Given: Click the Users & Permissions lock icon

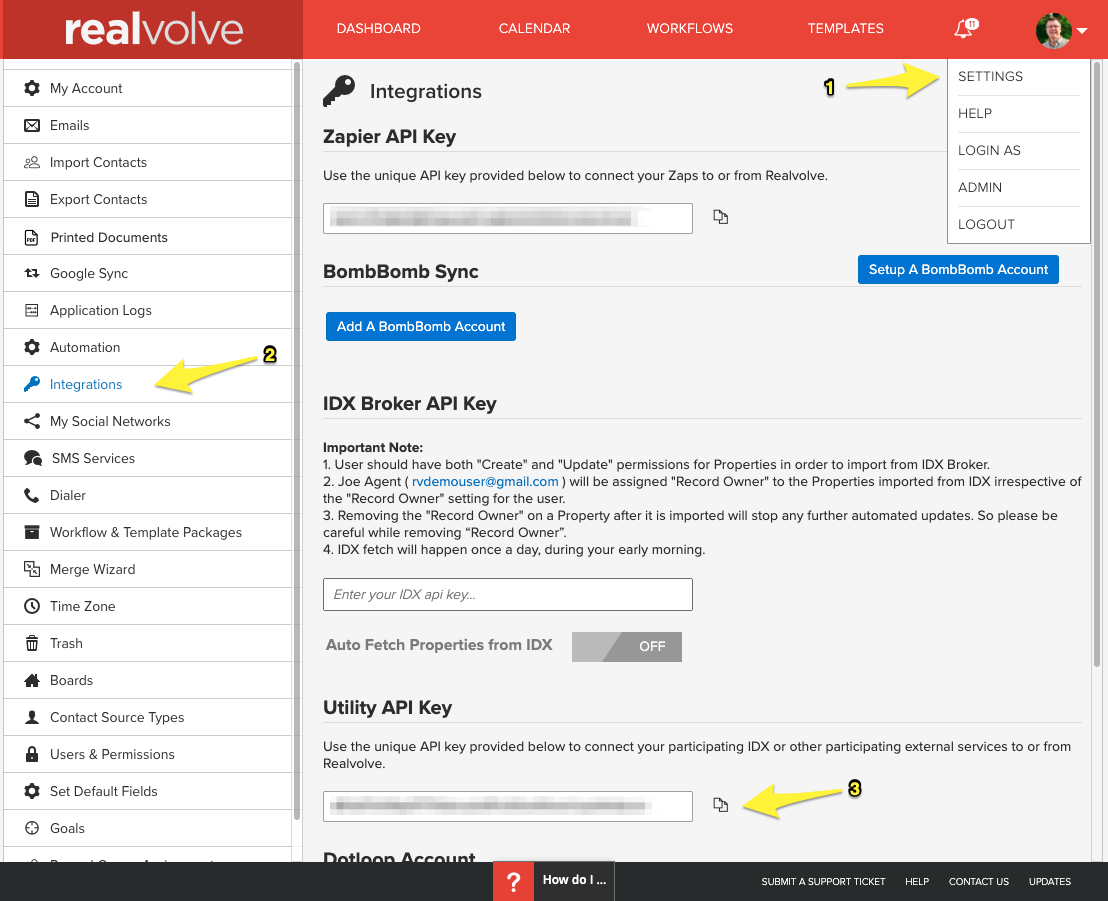Looking at the screenshot, I should coord(32,754).
